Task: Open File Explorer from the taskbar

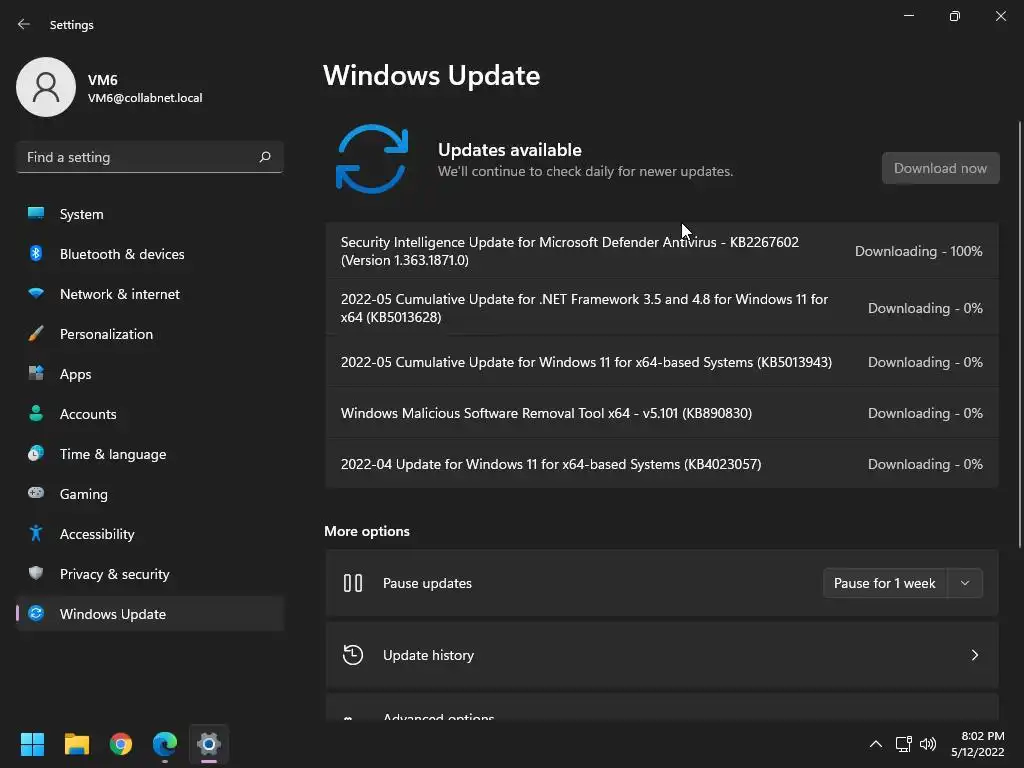Action: click(76, 744)
